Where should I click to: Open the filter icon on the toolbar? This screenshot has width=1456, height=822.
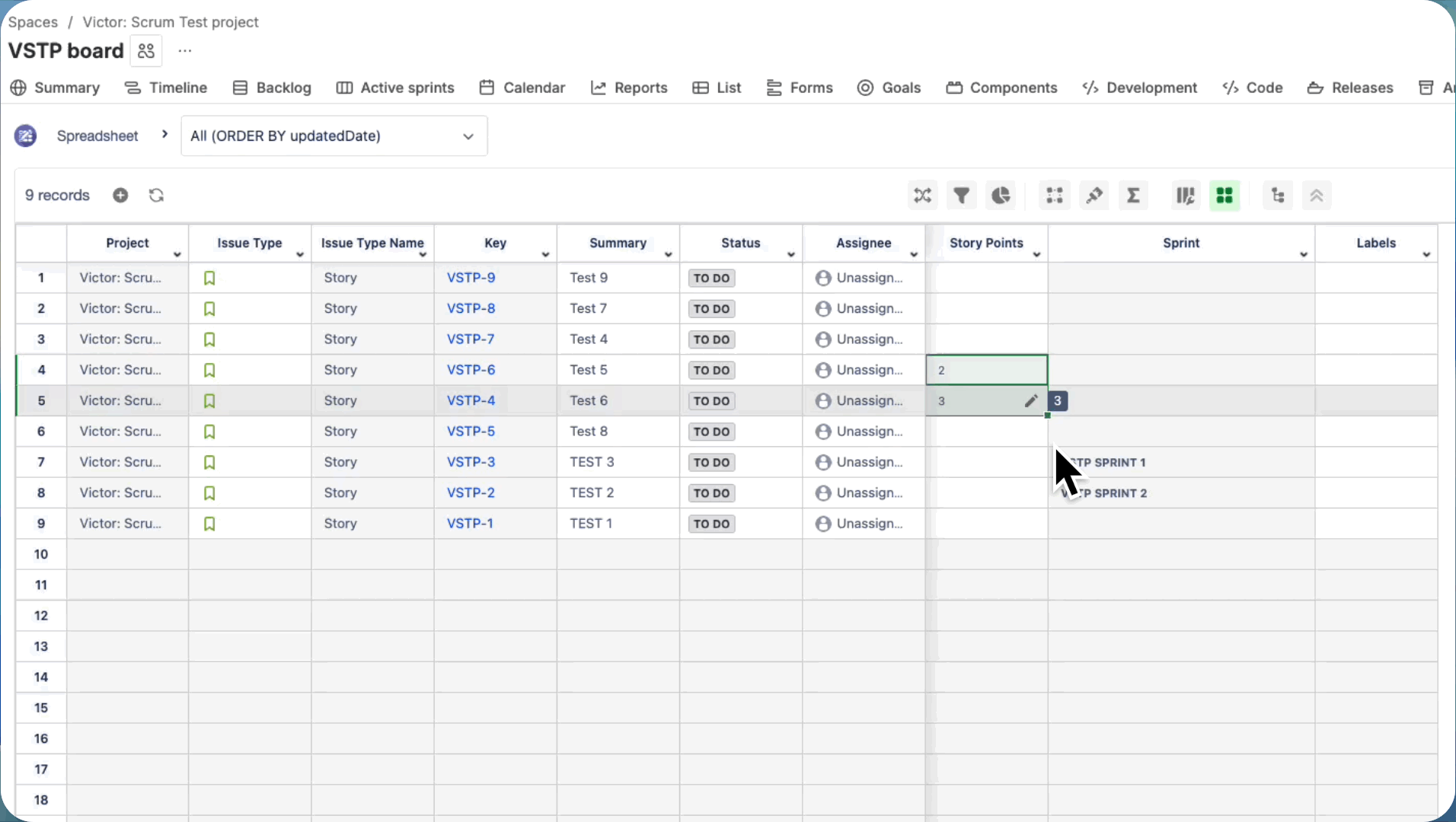(961, 195)
